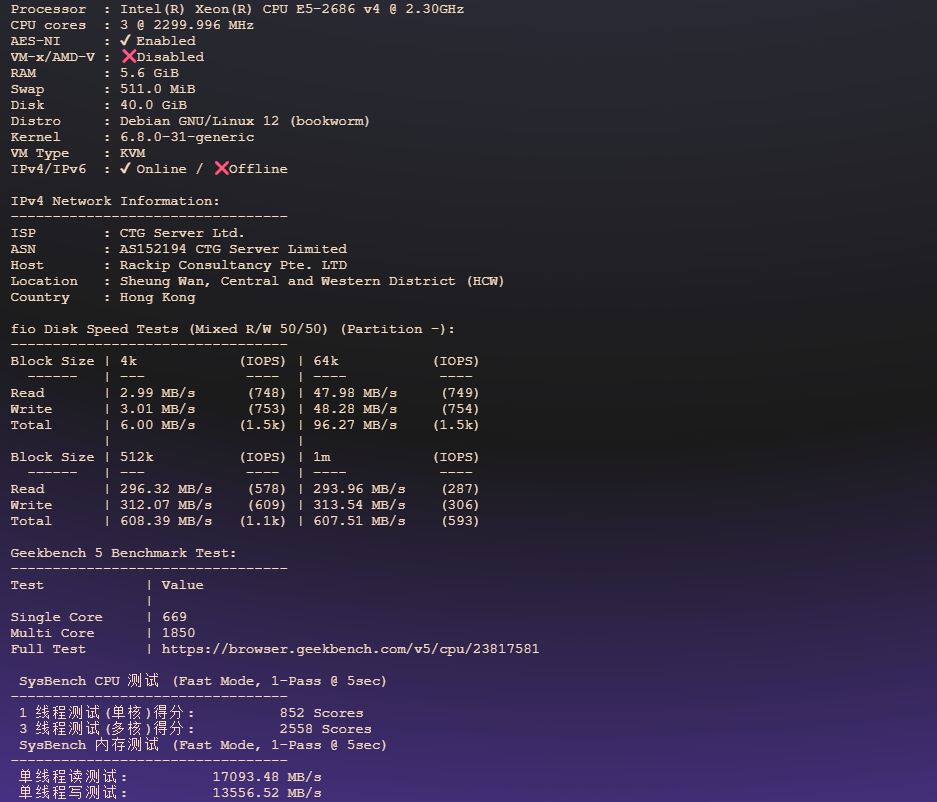Toggle the IPv6 Offline indicator
937x802 pixels.
(253, 168)
